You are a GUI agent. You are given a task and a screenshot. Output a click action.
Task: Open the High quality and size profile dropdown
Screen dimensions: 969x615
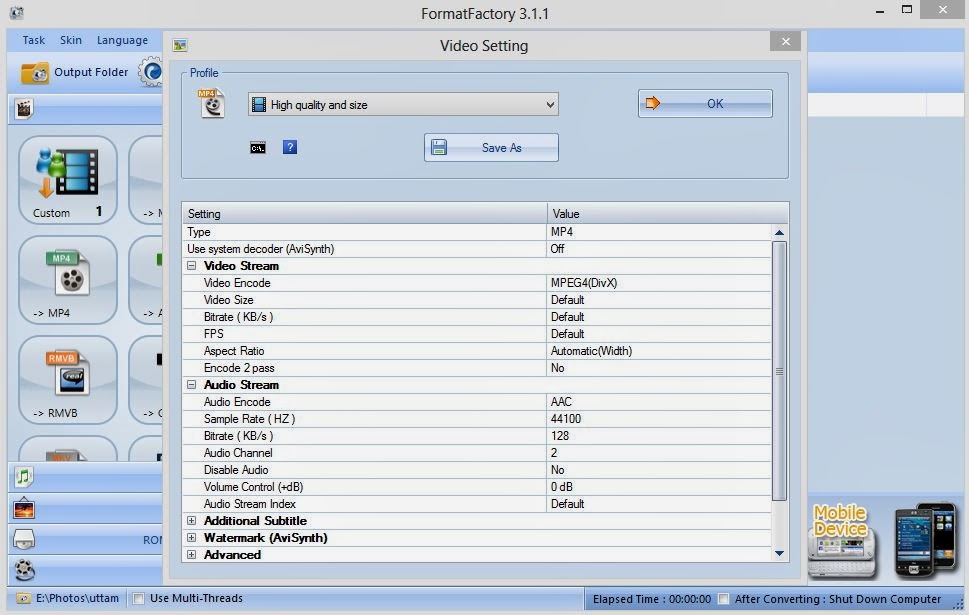(403, 104)
